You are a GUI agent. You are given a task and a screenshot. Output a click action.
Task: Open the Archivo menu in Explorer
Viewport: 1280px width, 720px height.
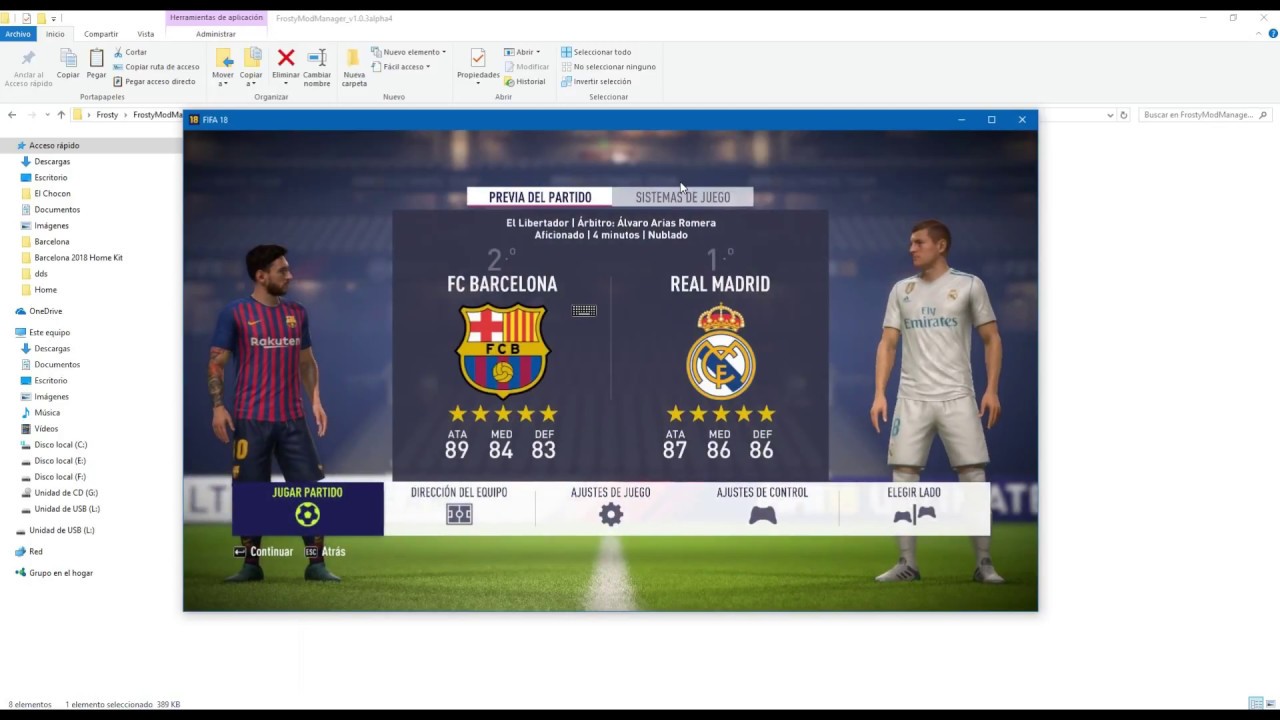pos(18,34)
